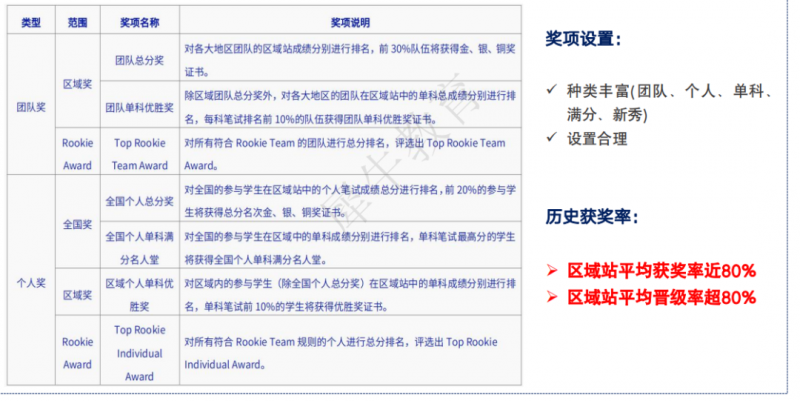
Task: Click the 全国个人总分奖 cell
Action: point(140,202)
